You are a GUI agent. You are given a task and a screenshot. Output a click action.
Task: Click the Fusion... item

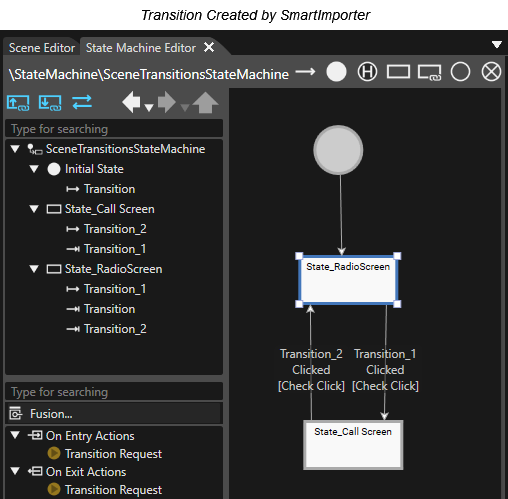(113, 414)
